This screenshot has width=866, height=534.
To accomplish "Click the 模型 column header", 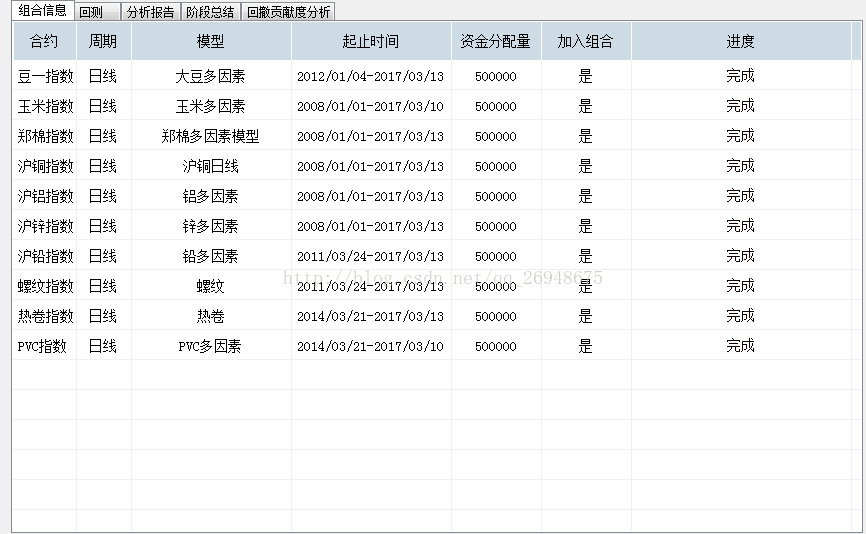I will 211,41.
